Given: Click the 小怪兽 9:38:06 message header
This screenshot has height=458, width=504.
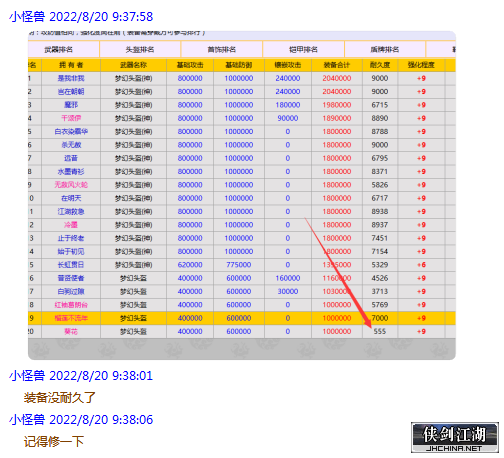Looking at the screenshot, I should [81, 419].
